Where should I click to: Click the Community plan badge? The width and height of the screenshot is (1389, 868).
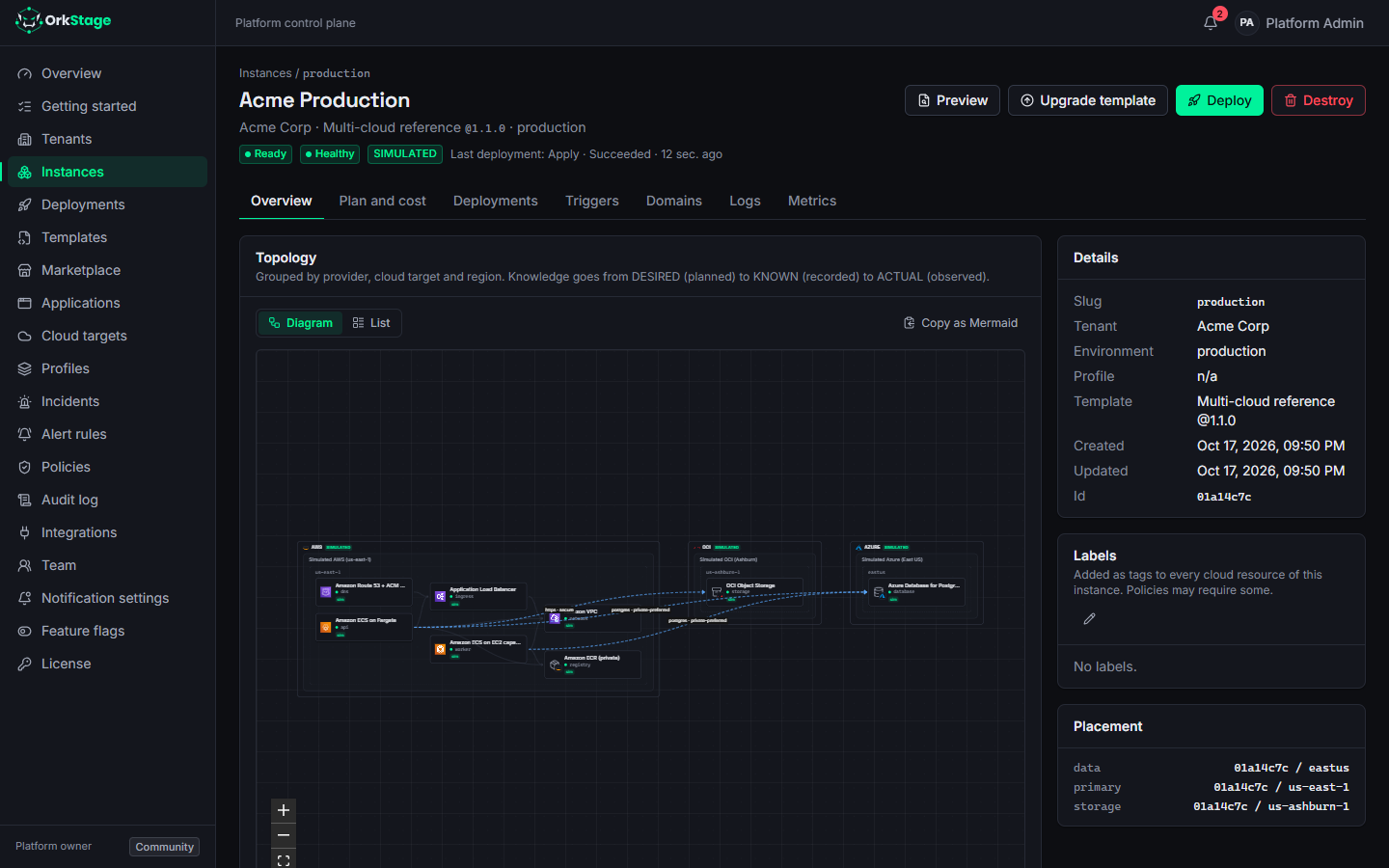tap(164, 847)
